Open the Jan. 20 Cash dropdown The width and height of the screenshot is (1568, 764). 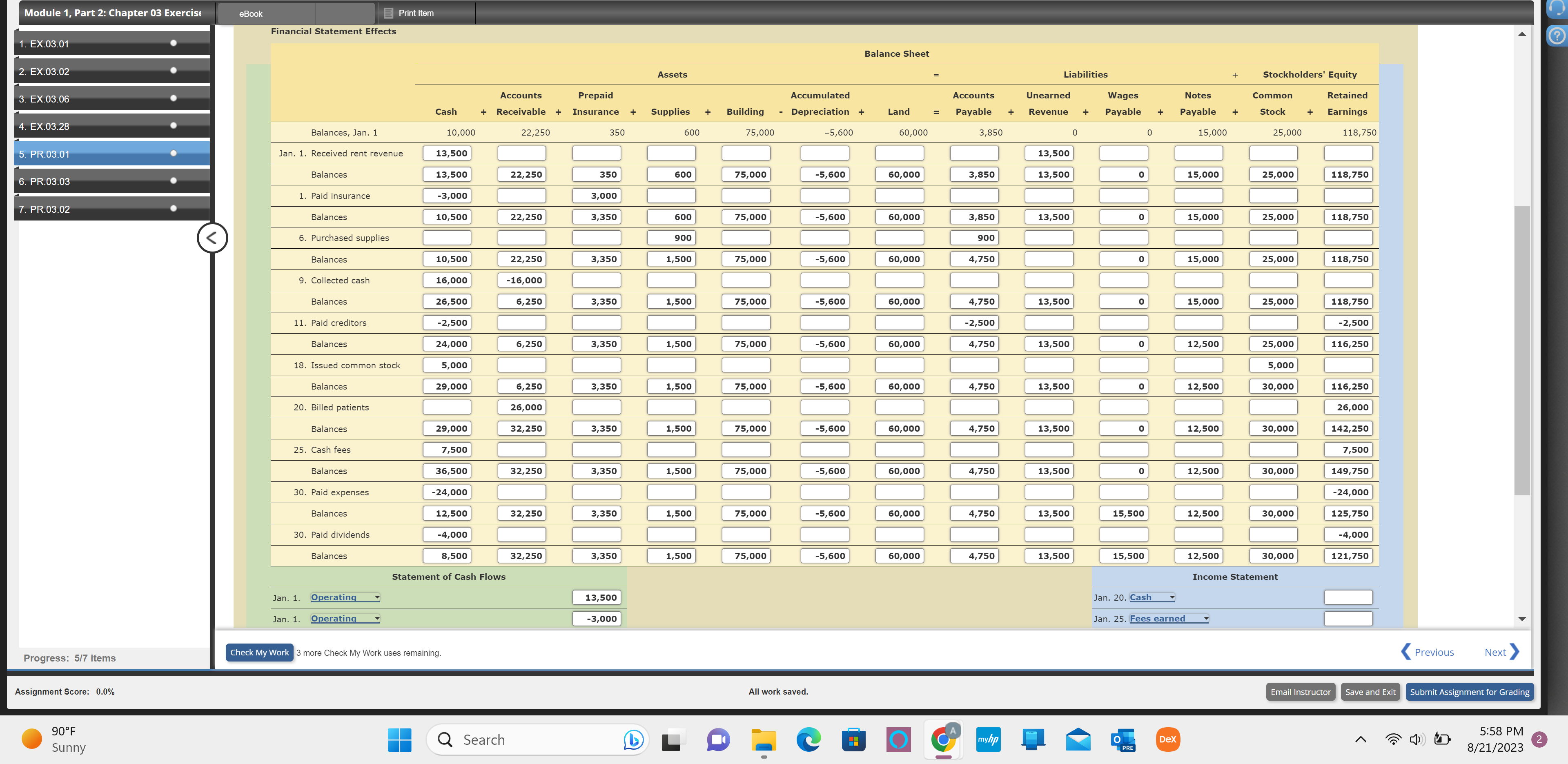click(x=1151, y=597)
